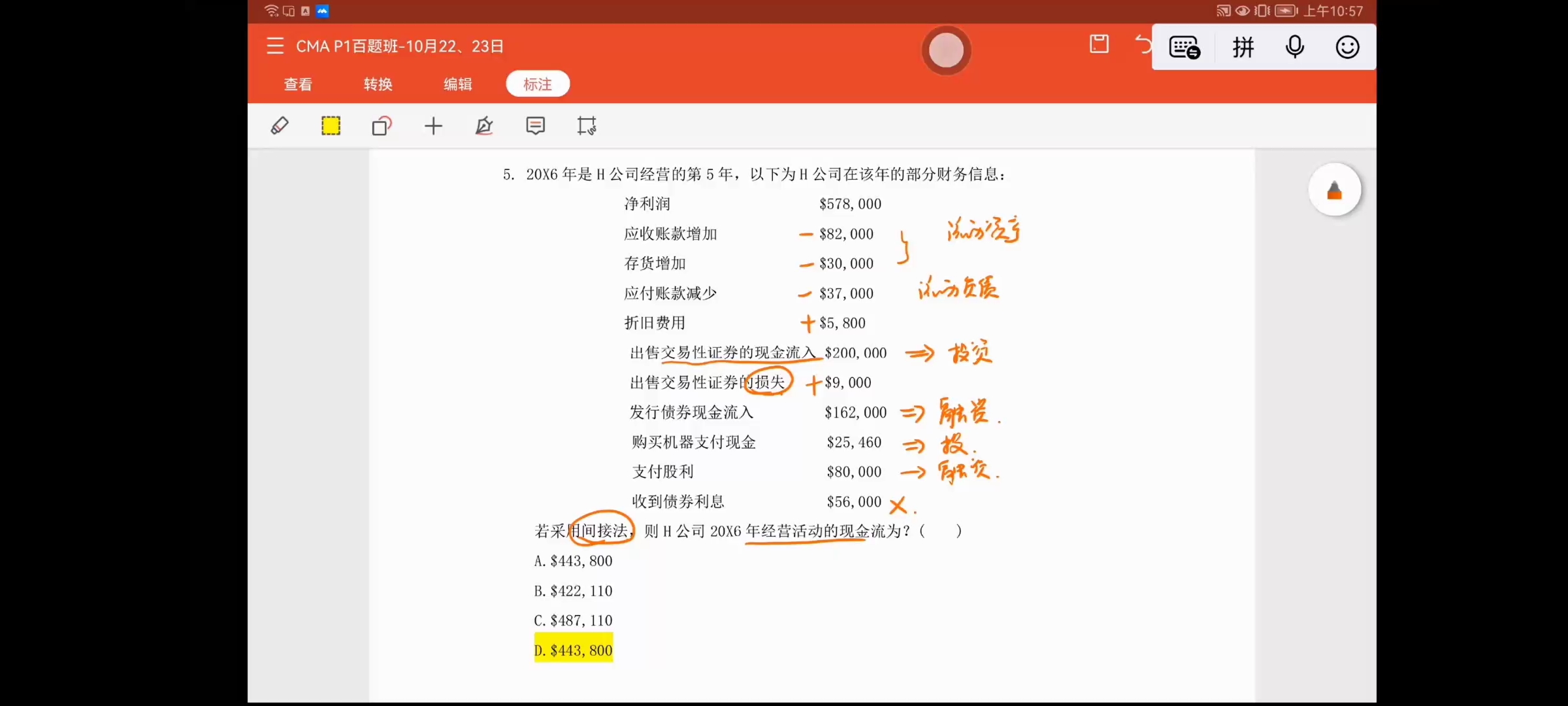Undo the last annotation
This screenshot has height=706, width=1568.
click(1143, 44)
